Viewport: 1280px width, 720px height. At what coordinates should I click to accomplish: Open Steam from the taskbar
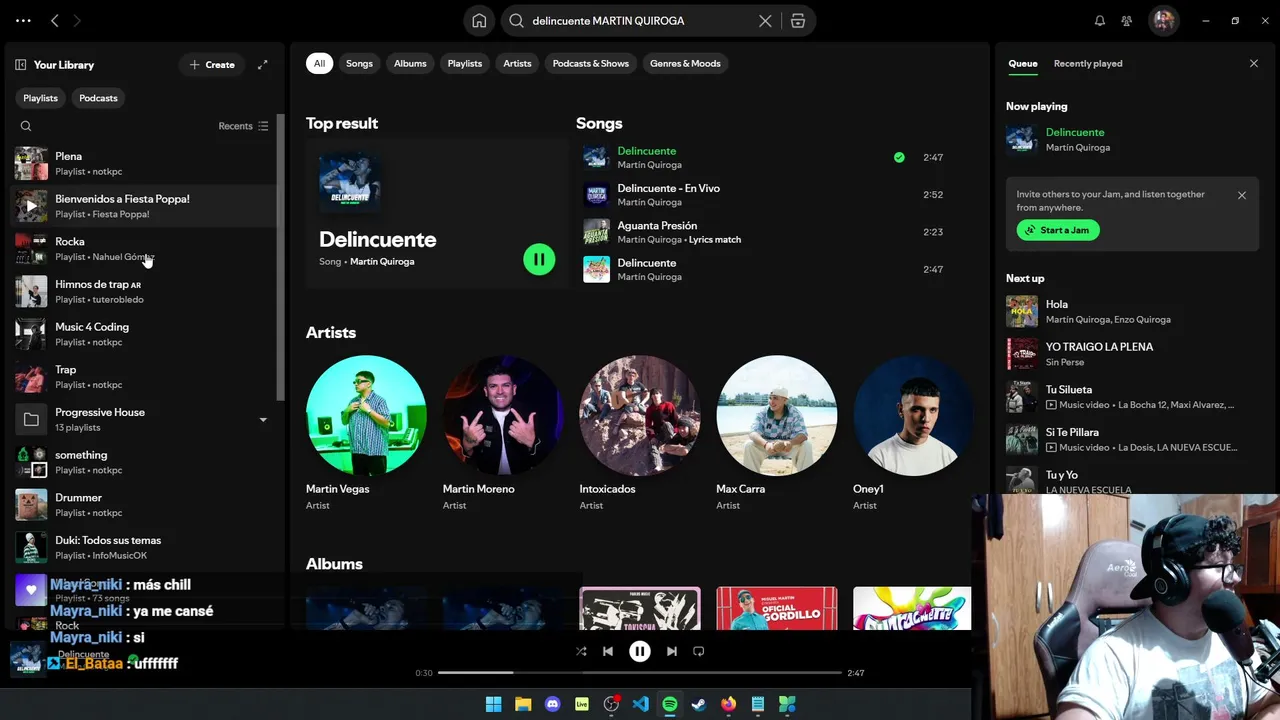click(699, 704)
